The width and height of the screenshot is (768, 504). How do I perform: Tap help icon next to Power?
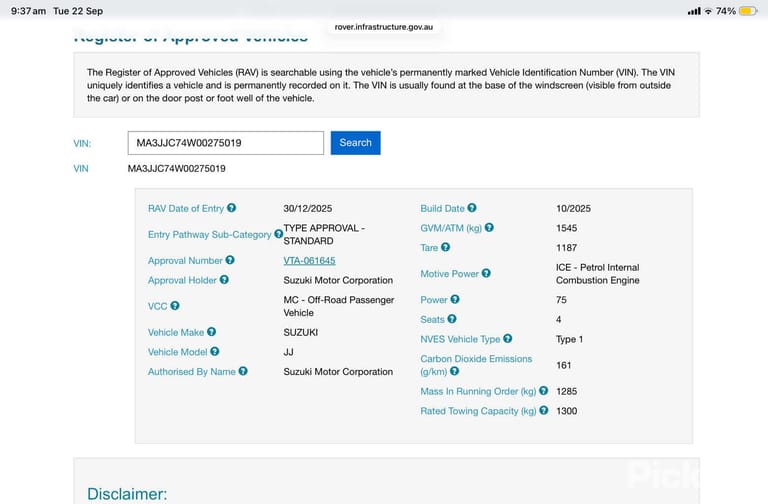(455, 299)
